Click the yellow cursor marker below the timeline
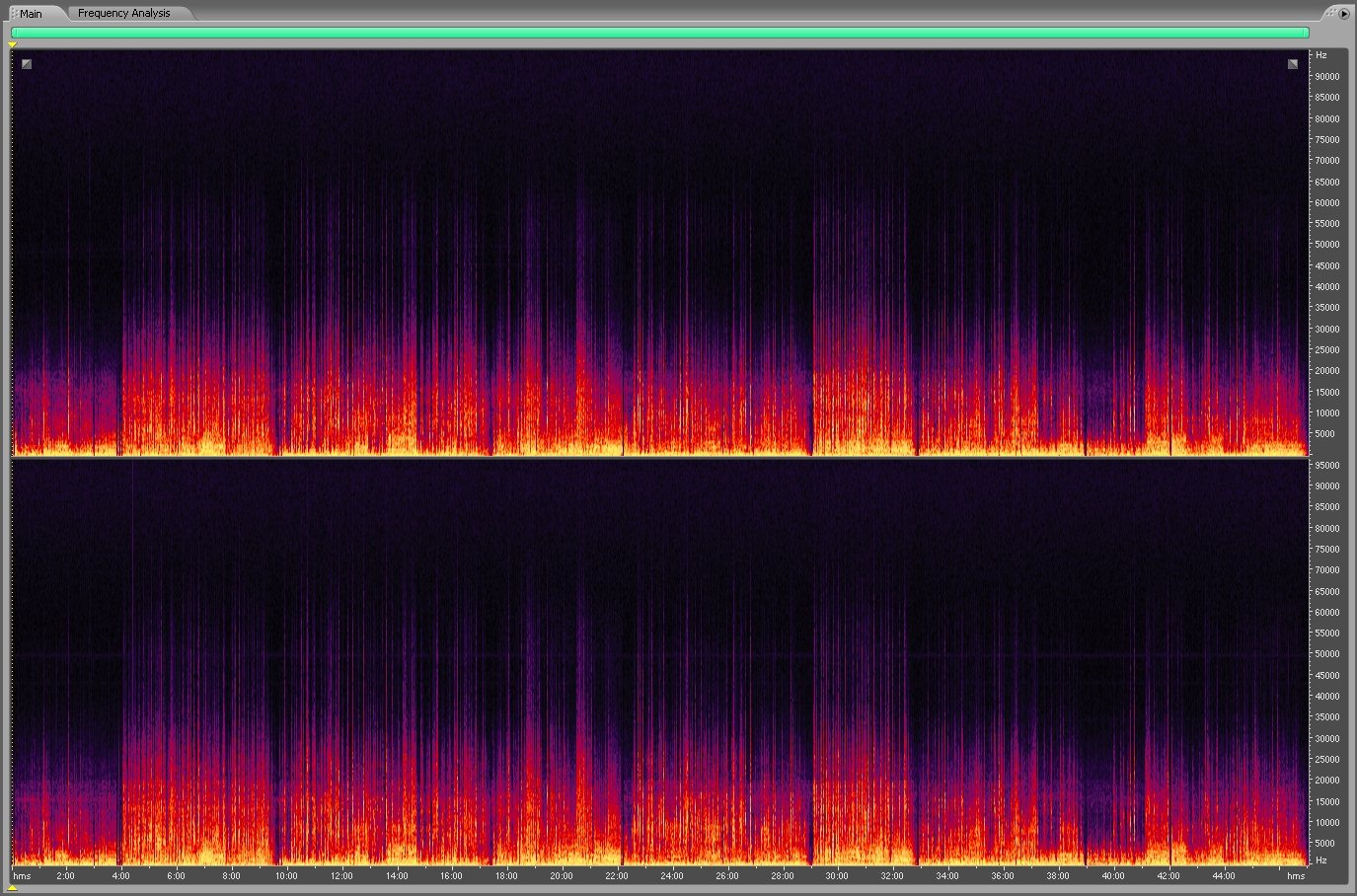This screenshot has width=1357, height=896. [x=12, y=888]
